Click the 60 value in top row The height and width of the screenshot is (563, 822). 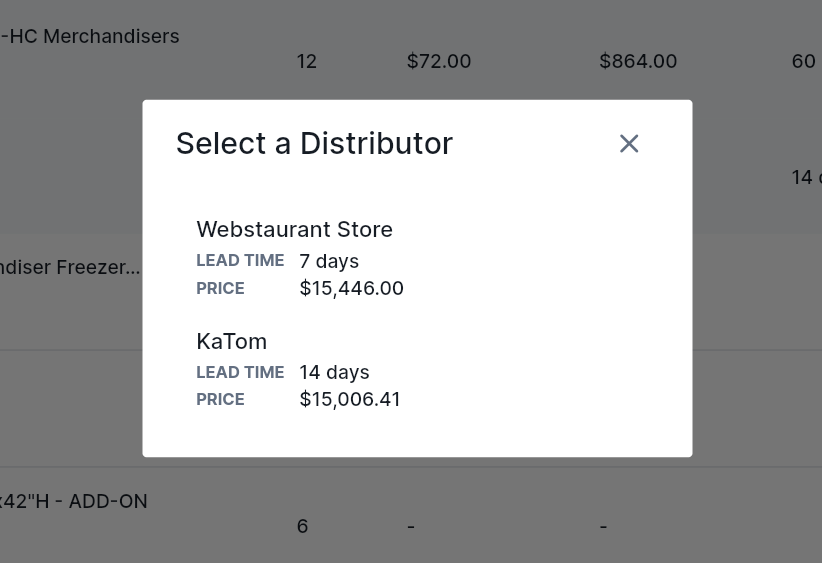click(x=803, y=61)
